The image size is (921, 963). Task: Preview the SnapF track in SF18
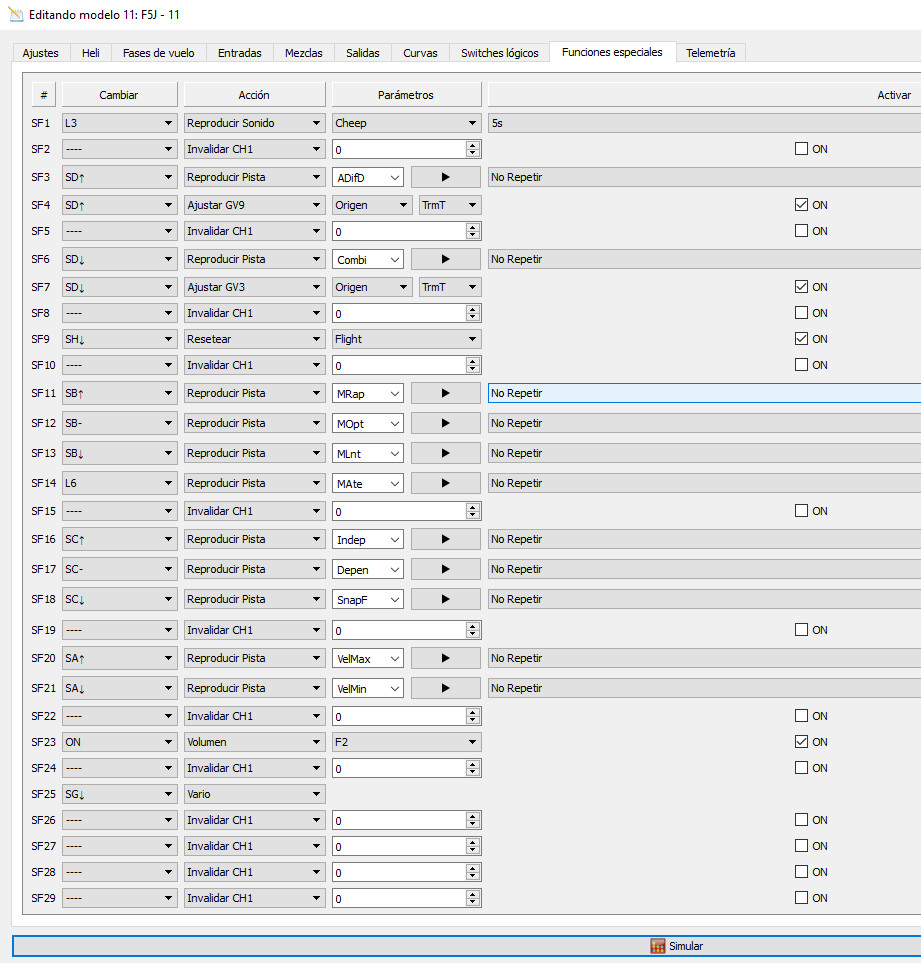point(445,599)
